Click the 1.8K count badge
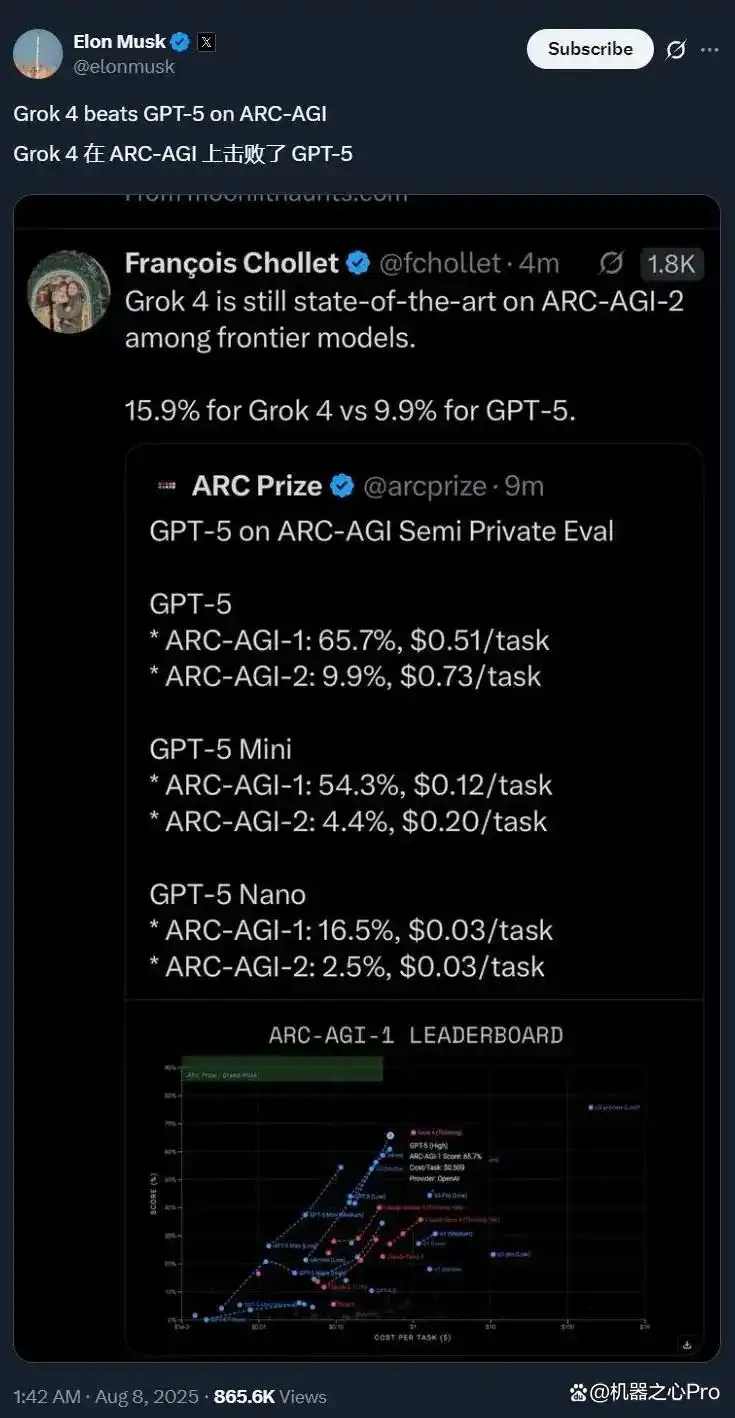735x1418 pixels. 671,264
